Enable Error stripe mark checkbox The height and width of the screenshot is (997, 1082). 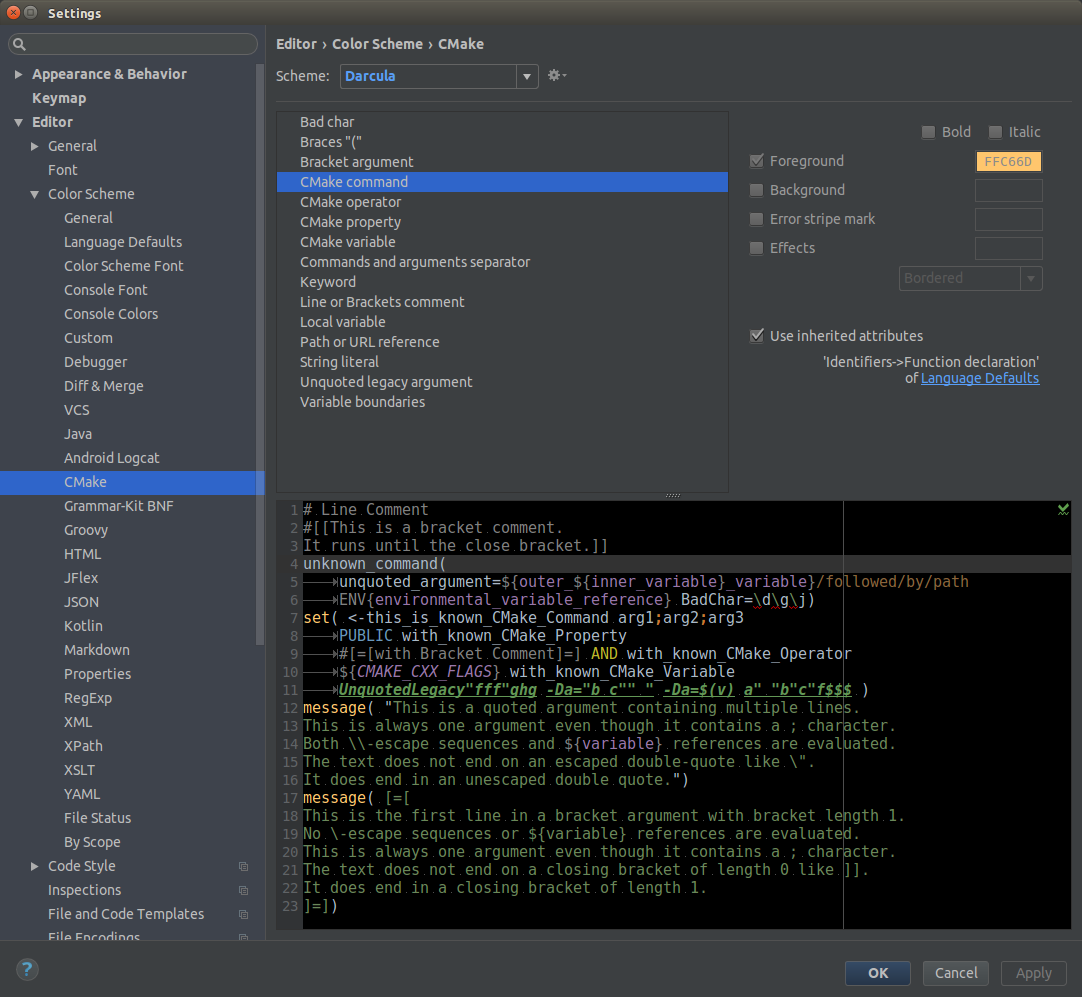click(757, 219)
